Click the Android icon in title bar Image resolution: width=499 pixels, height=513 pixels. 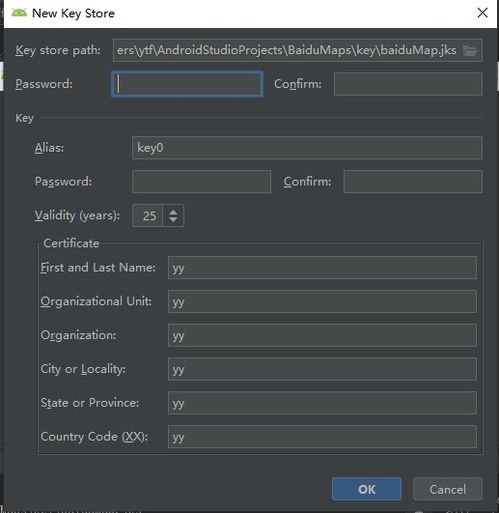[19, 13]
